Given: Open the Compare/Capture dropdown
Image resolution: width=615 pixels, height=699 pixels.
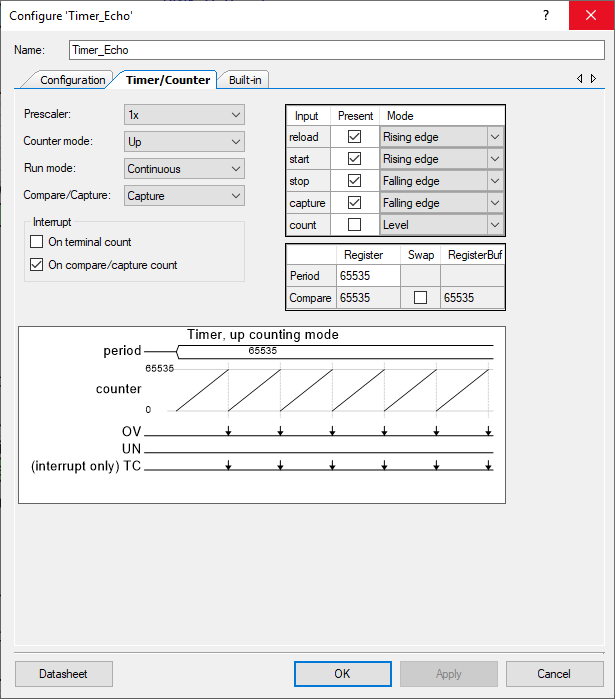Looking at the screenshot, I should pos(184,196).
